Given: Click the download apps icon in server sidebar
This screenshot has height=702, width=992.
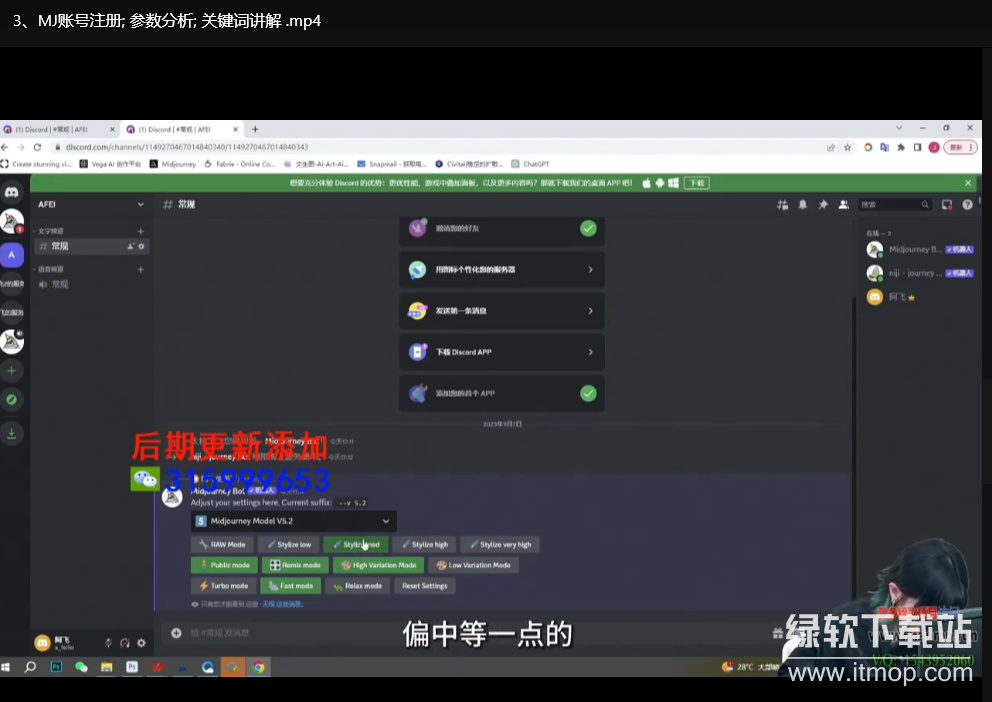Looking at the screenshot, I should click(12, 433).
